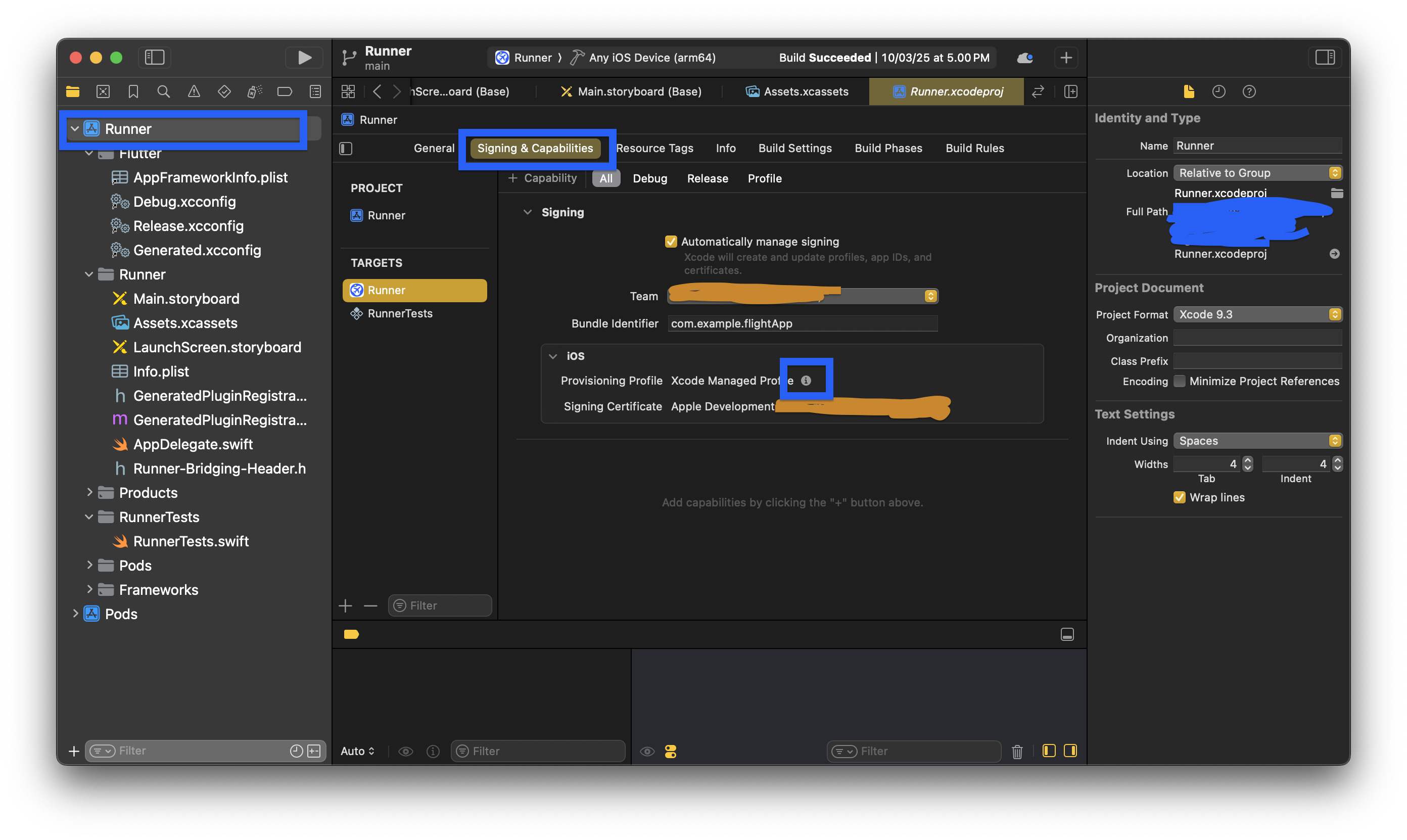
Task: Click the + Capability button
Action: [x=542, y=178]
